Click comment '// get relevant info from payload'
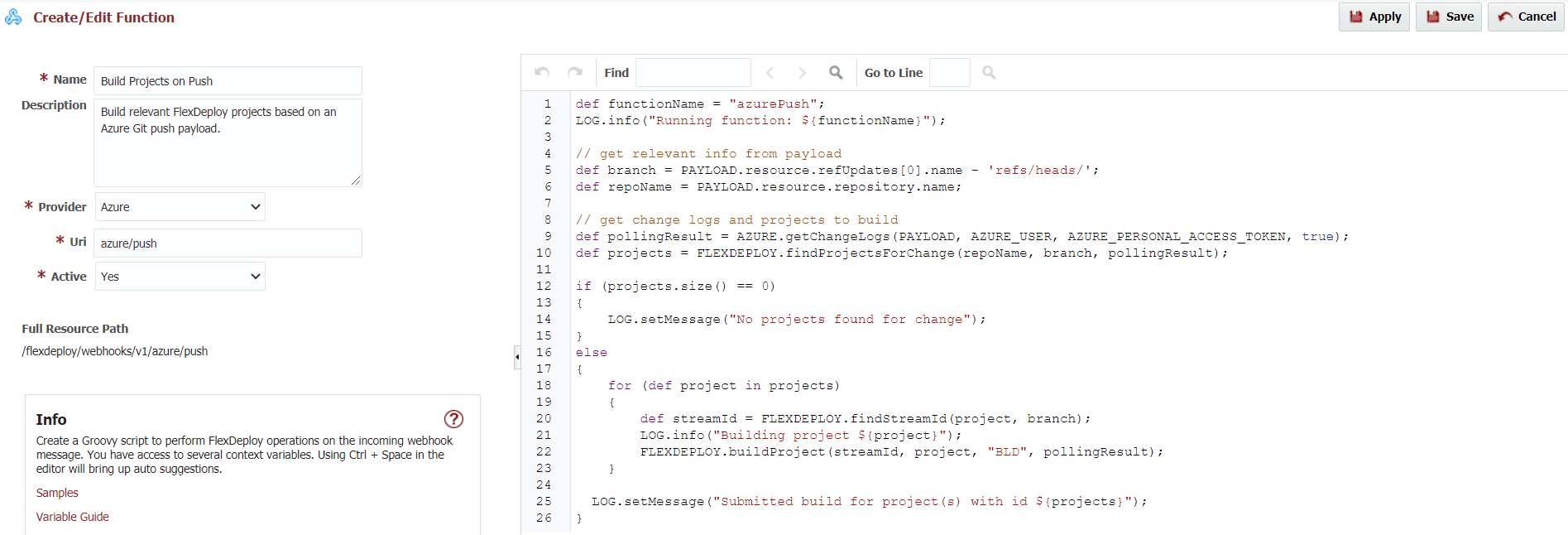The image size is (1568, 535). coord(708,153)
